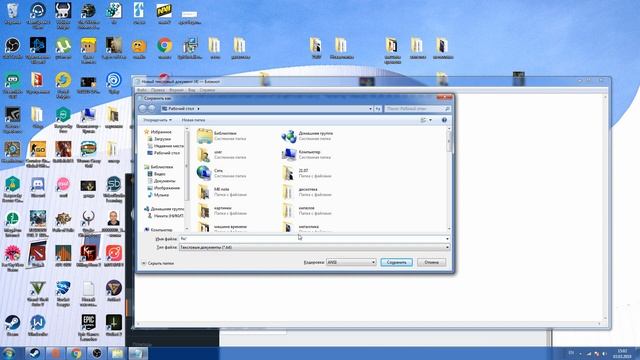Click the Back arrow in the Save dialog
The height and width of the screenshot is (360, 640).
click(x=142, y=109)
